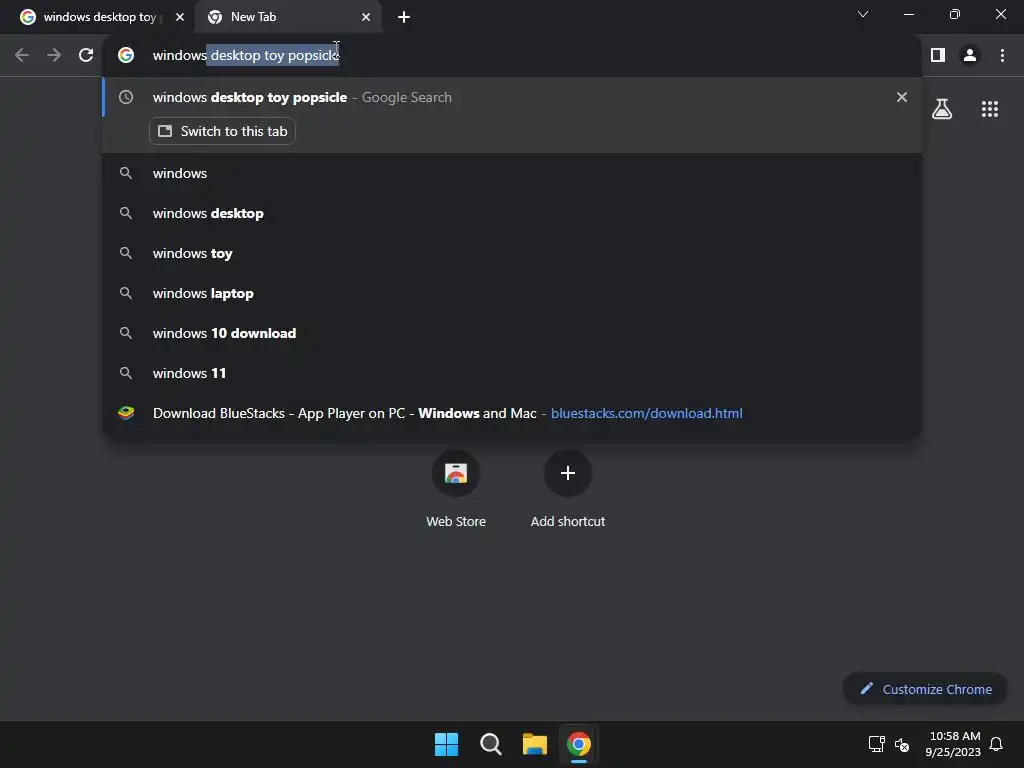This screenshot has height=768, width=1024.
Task: Open the Download BlueStacks suggestion
Action: 512,413
